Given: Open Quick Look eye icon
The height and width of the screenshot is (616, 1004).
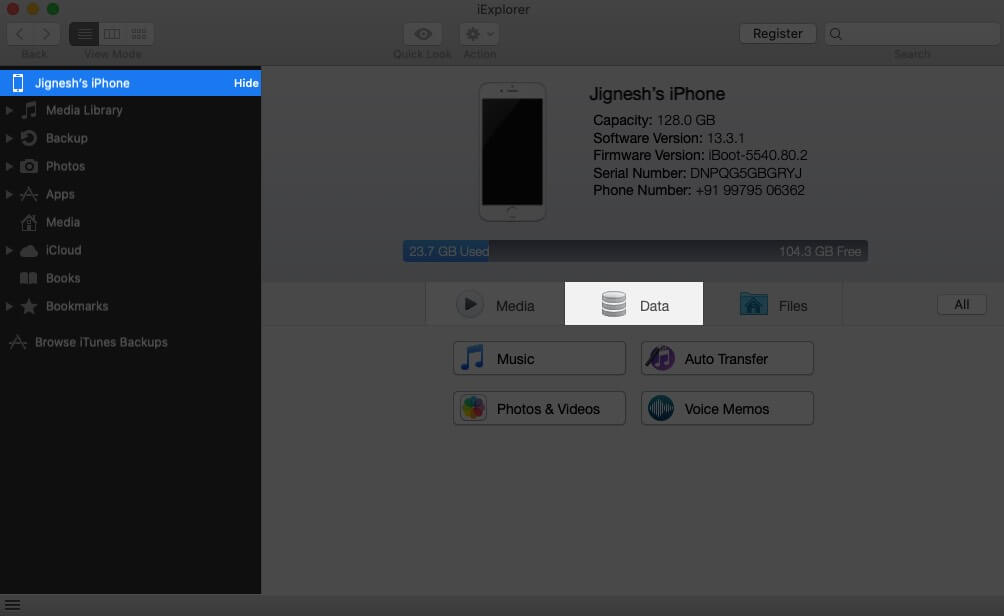Looking at the screenshot, I should tap(423, 34).
